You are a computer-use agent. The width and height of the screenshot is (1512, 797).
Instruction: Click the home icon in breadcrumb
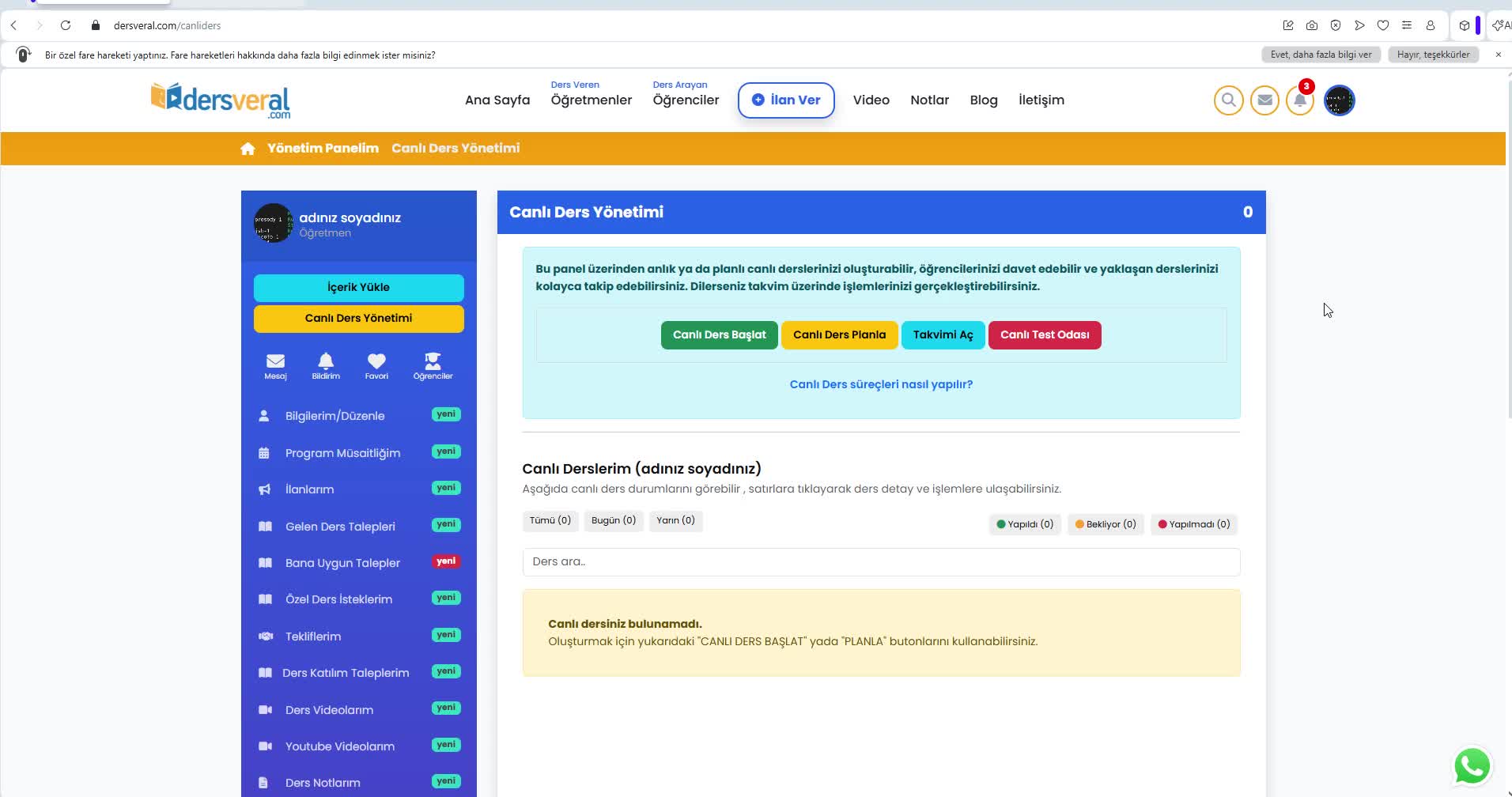click(248, 149)
